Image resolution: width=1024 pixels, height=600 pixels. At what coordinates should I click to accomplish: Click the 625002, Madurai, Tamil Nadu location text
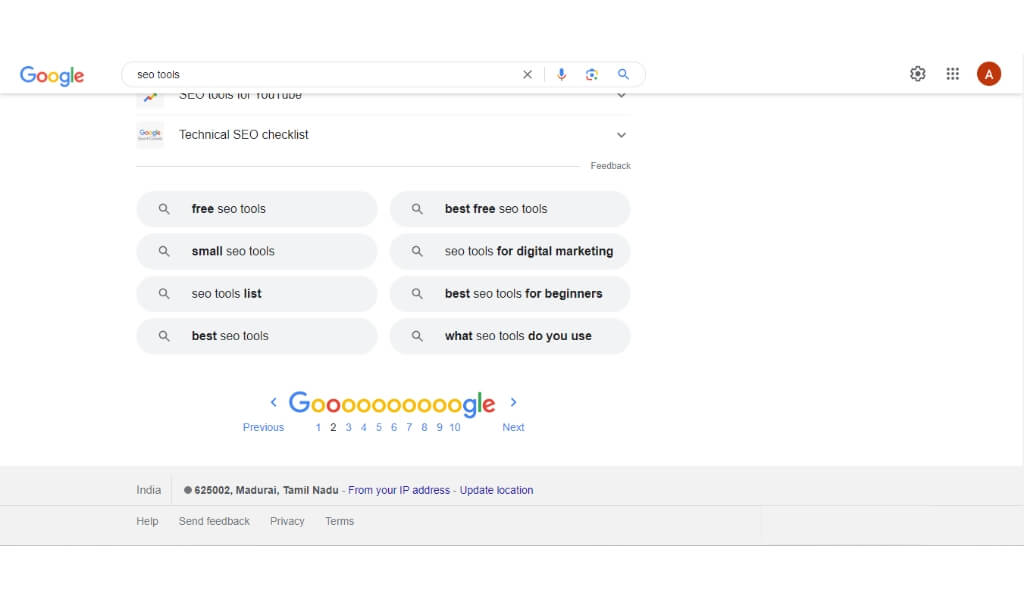pos(266,490)
